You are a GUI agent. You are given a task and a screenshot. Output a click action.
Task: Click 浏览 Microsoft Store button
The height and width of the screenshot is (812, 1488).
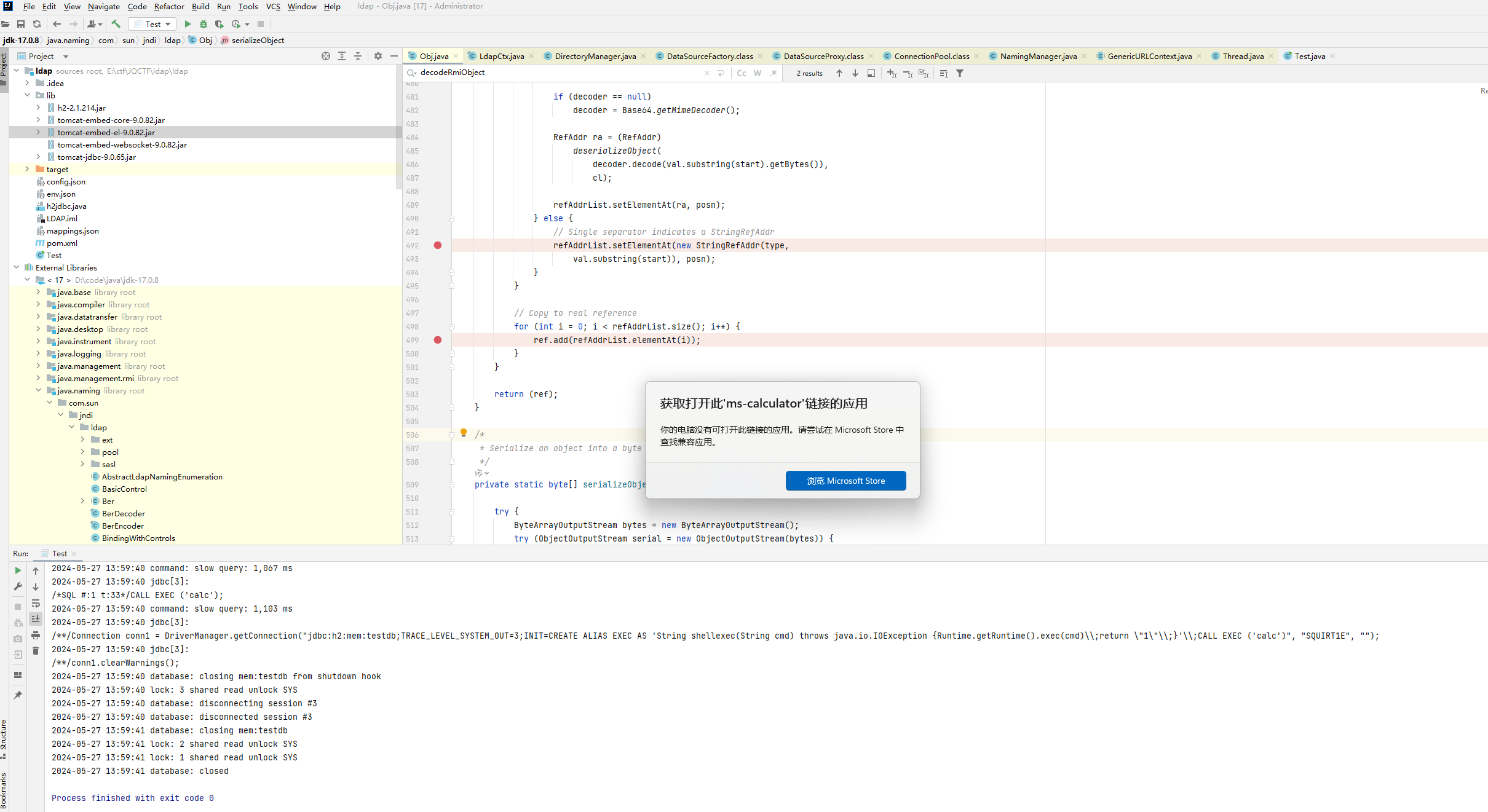tap(845, 481)
